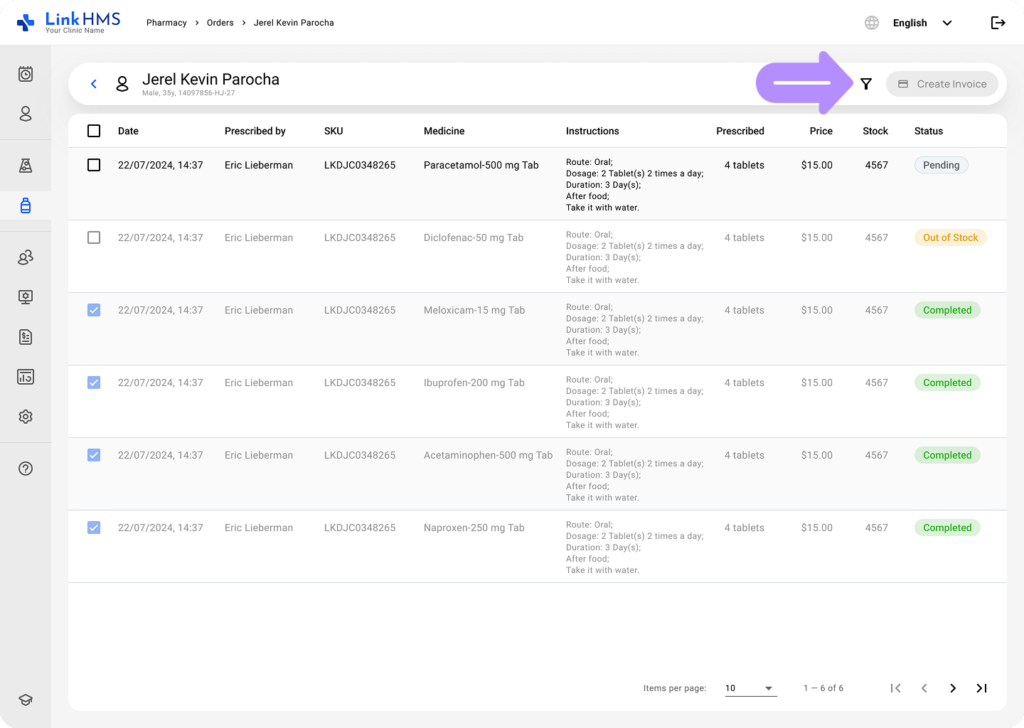Image resolution: width=1024 pixels, height=728 pixels.
Task: Click the Pending status badge
Action: pyautogui.click(x=941, y=165)
